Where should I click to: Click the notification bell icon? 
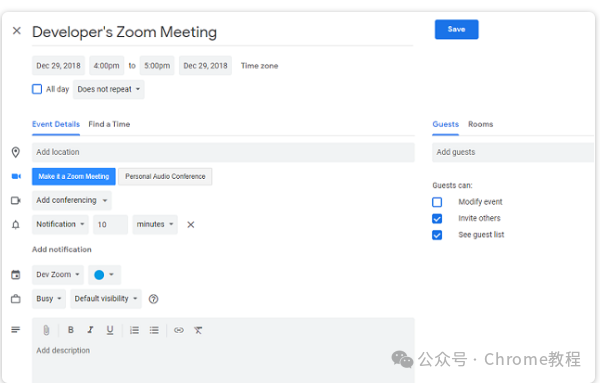[16, 225]
